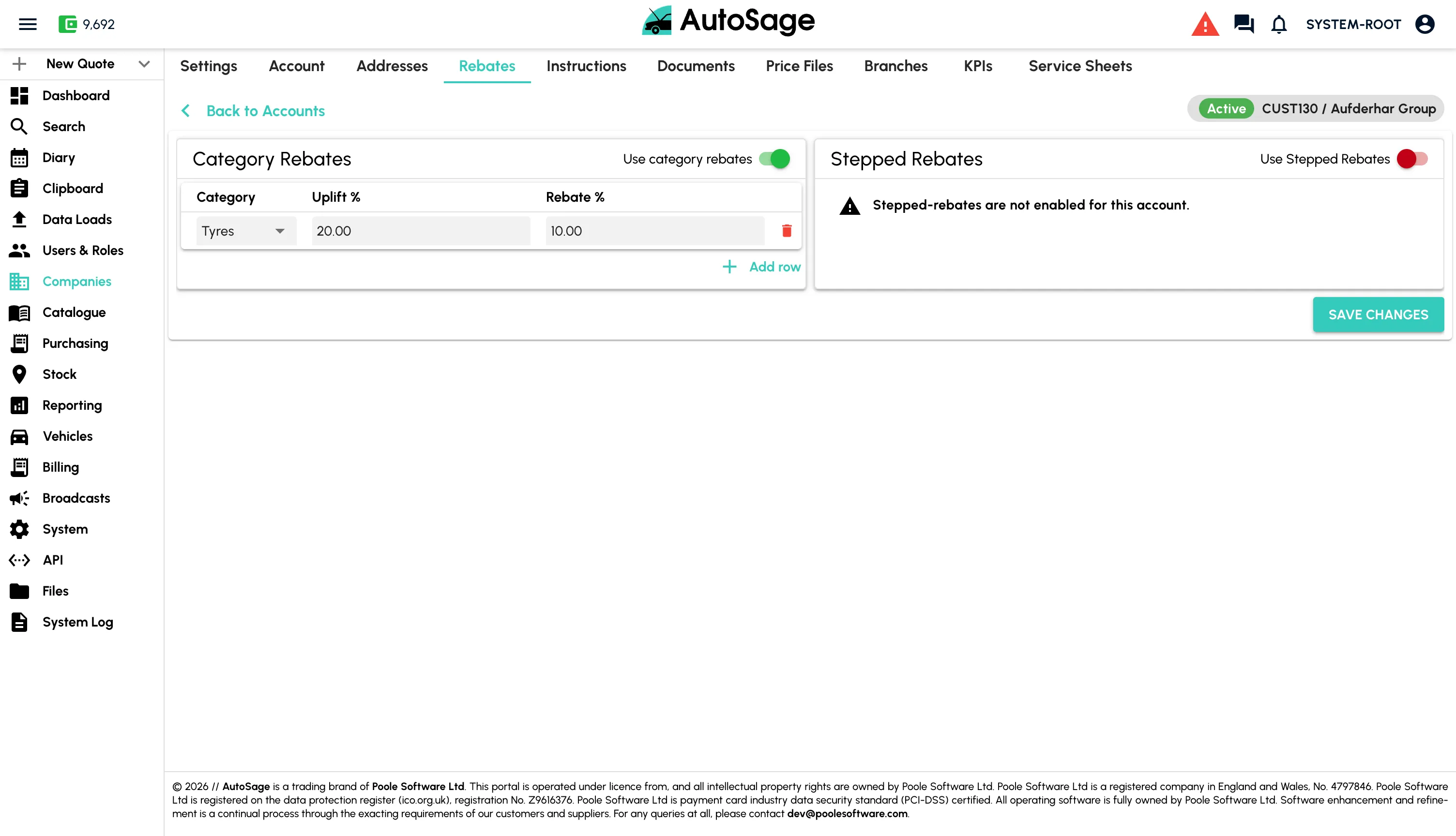This screenshot has width=1456, height=836.
Task: Click the 9,692 credits balance text
Action: pyautogui.click(x=98, y=24)
